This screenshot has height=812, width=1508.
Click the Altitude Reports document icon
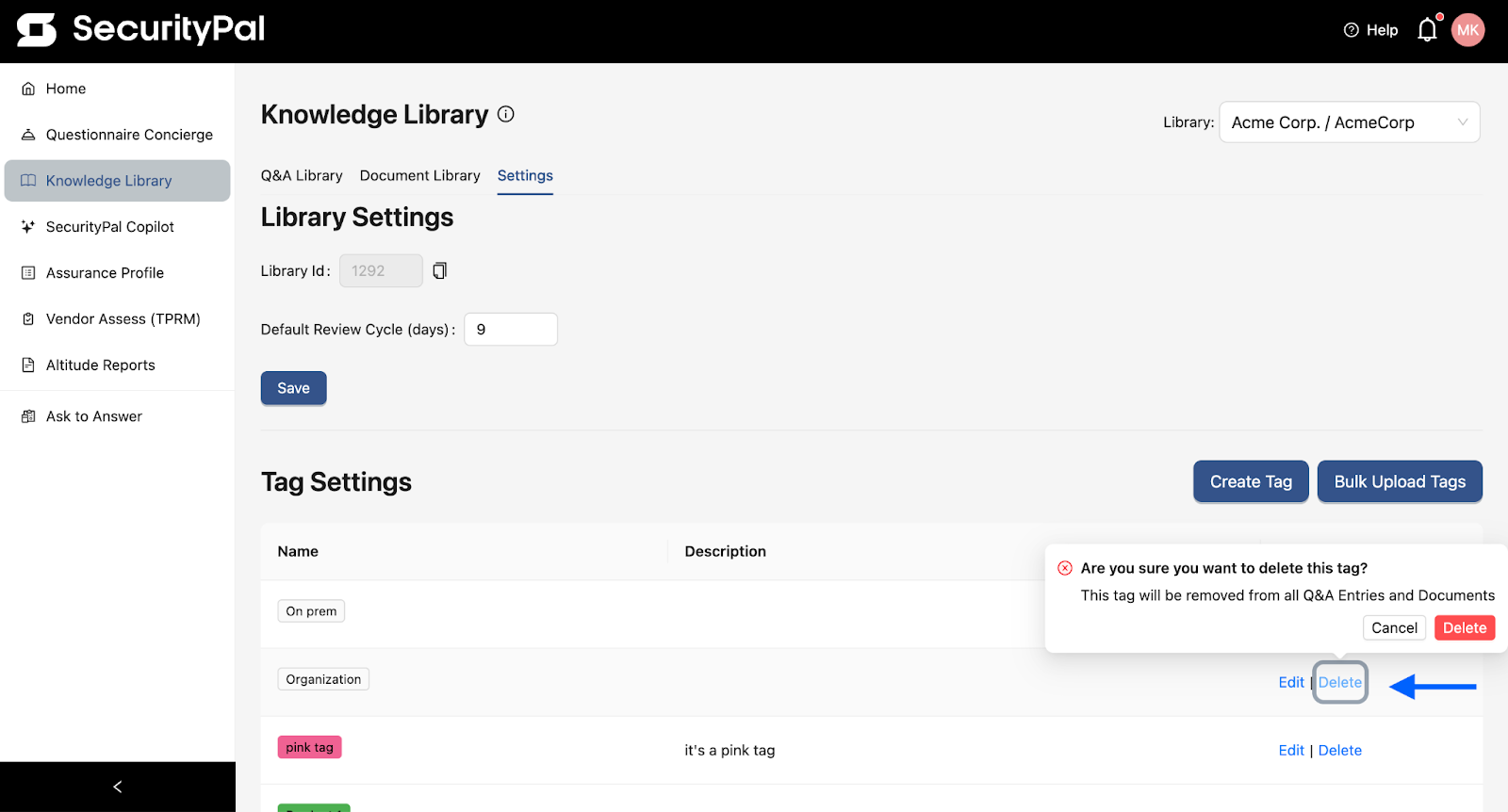[28, 365]
